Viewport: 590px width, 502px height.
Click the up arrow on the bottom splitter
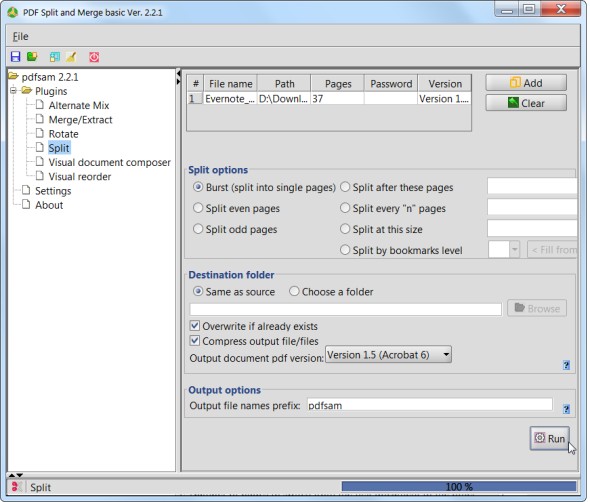[x=12, y=475]
